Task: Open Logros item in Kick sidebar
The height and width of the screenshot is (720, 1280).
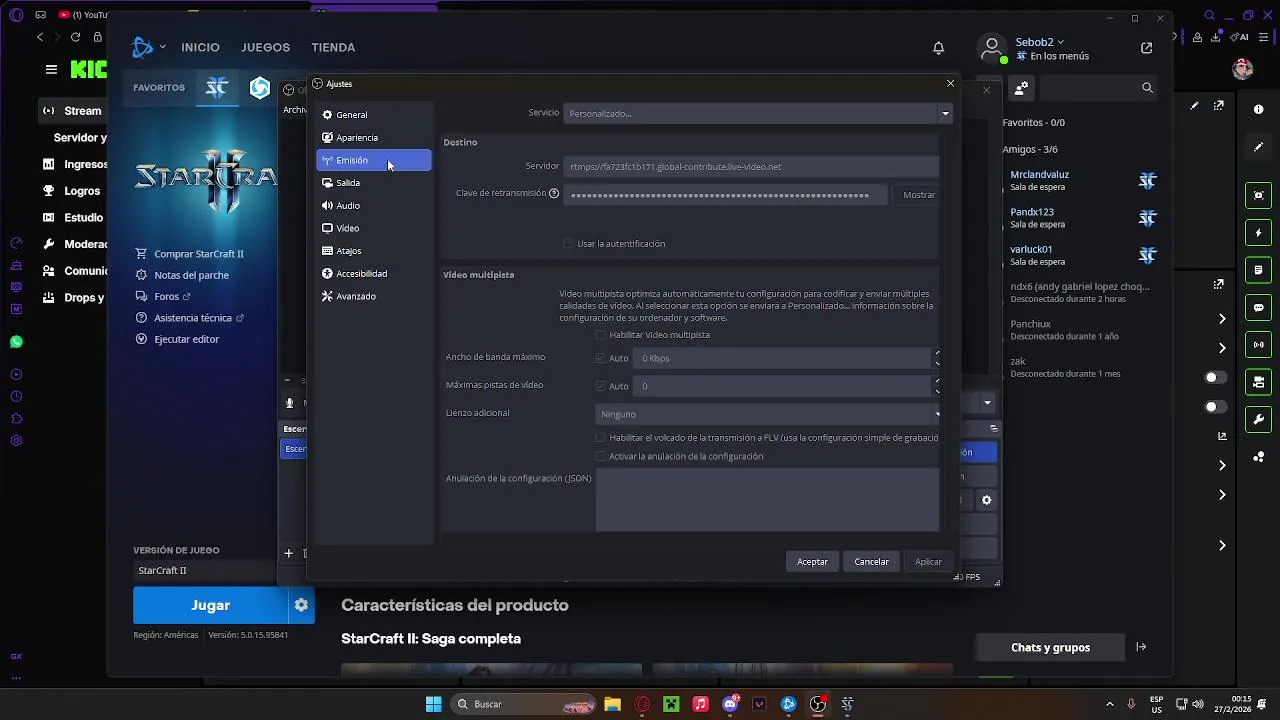Action: pyautogui.click(x=74, y=191)
